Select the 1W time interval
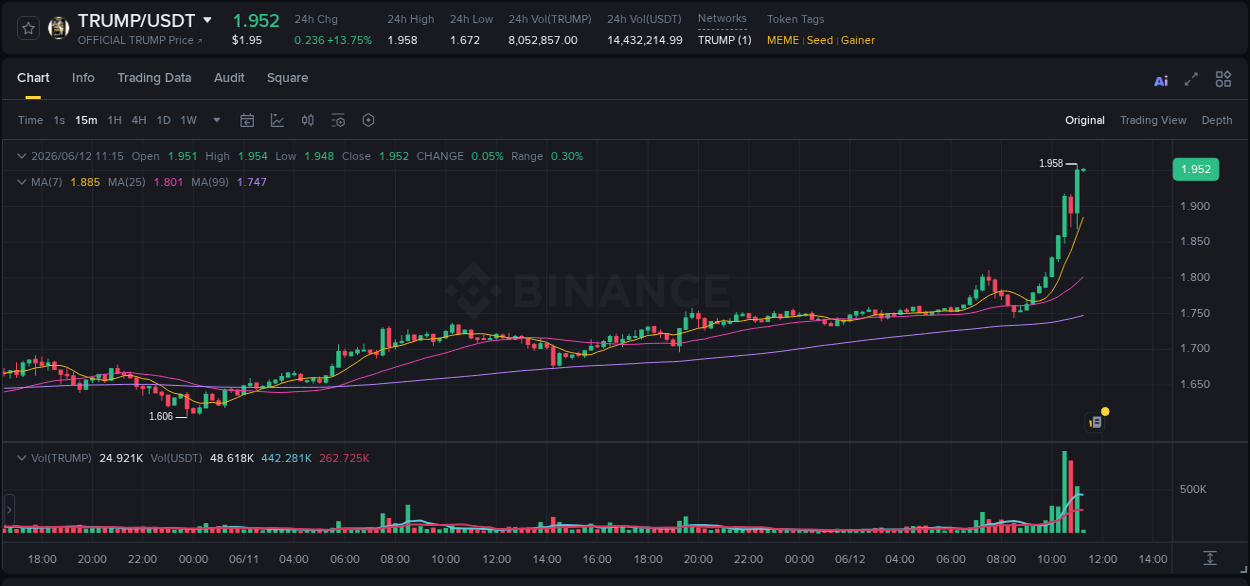This screenshot has height=586, width=1250. 188,120
